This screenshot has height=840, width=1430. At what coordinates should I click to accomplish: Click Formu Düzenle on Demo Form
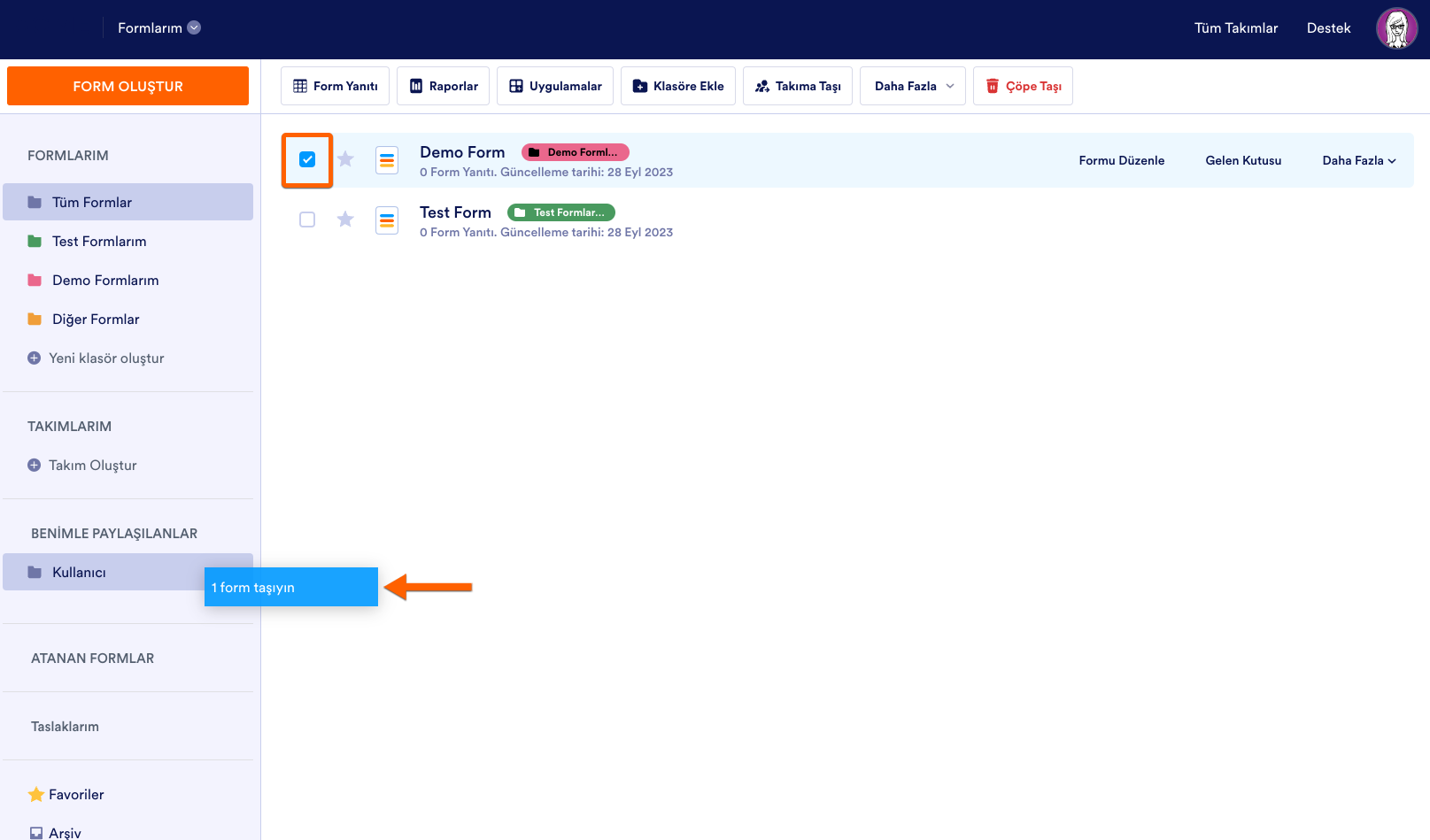tap(1122, 160)
